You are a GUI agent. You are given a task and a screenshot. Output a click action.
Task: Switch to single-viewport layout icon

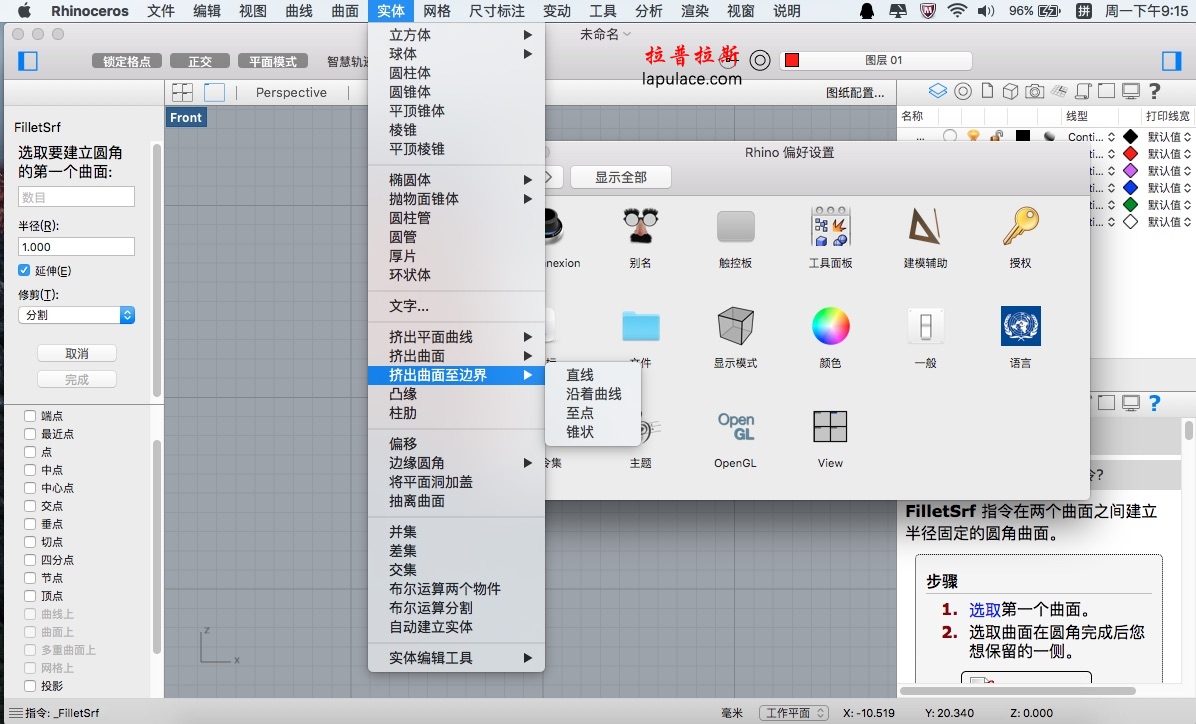(x=214, y=92)
